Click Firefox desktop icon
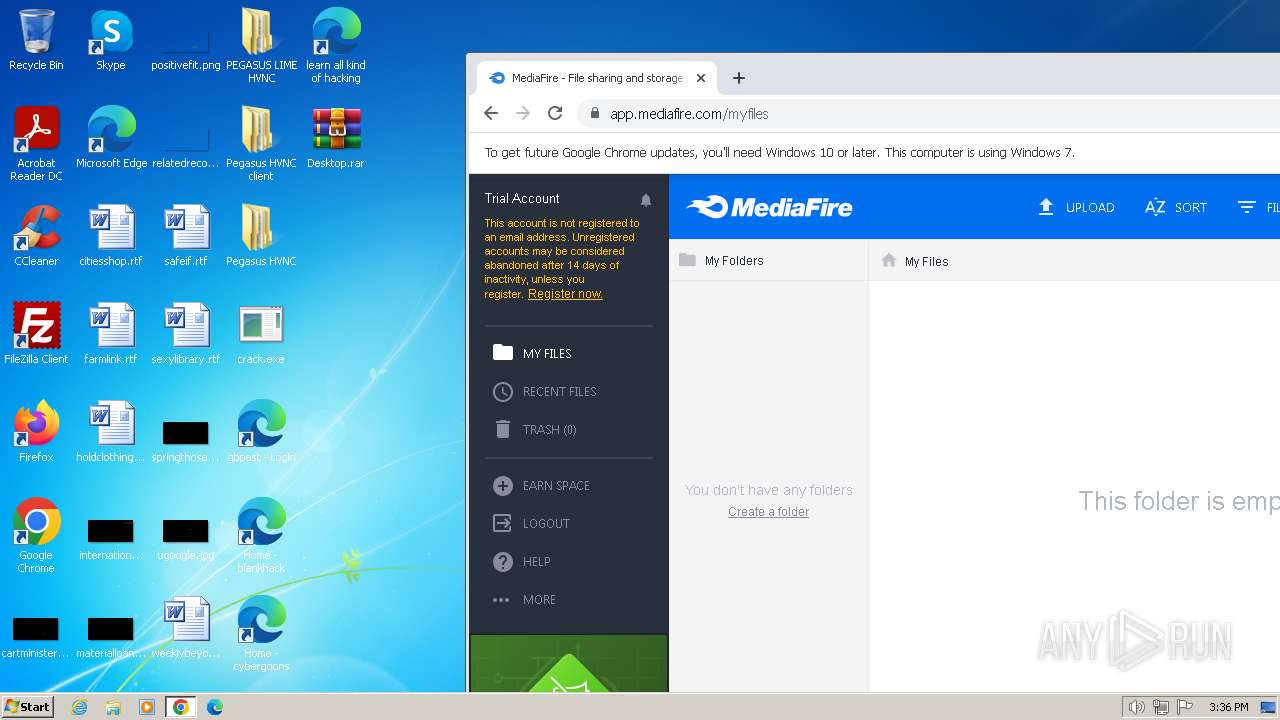1280x720 pixels. (x=36, y=432)
